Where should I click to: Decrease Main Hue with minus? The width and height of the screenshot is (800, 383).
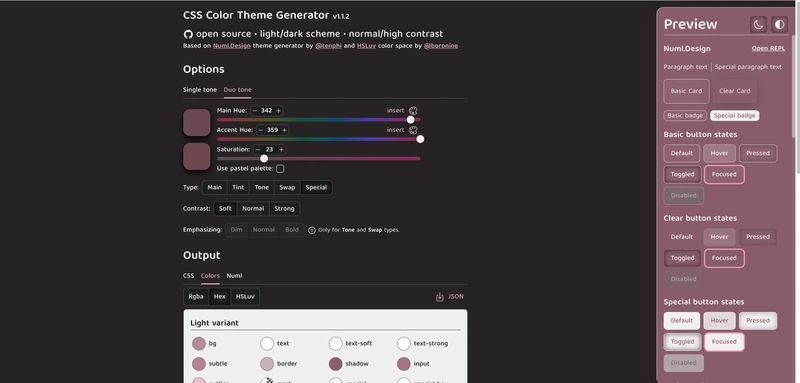(255, 111)
